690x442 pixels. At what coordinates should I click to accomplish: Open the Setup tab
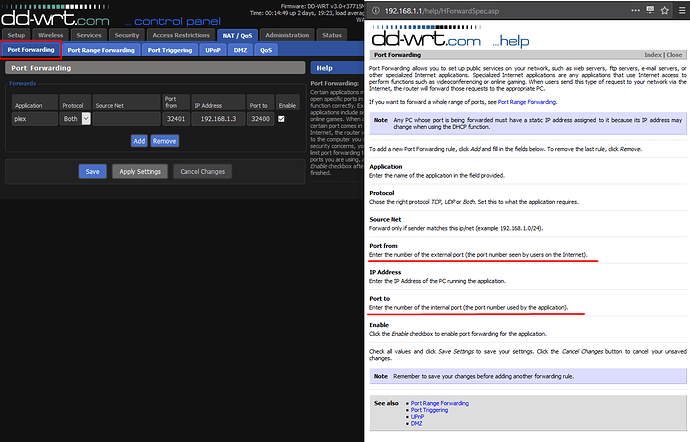tap(16, 35)
